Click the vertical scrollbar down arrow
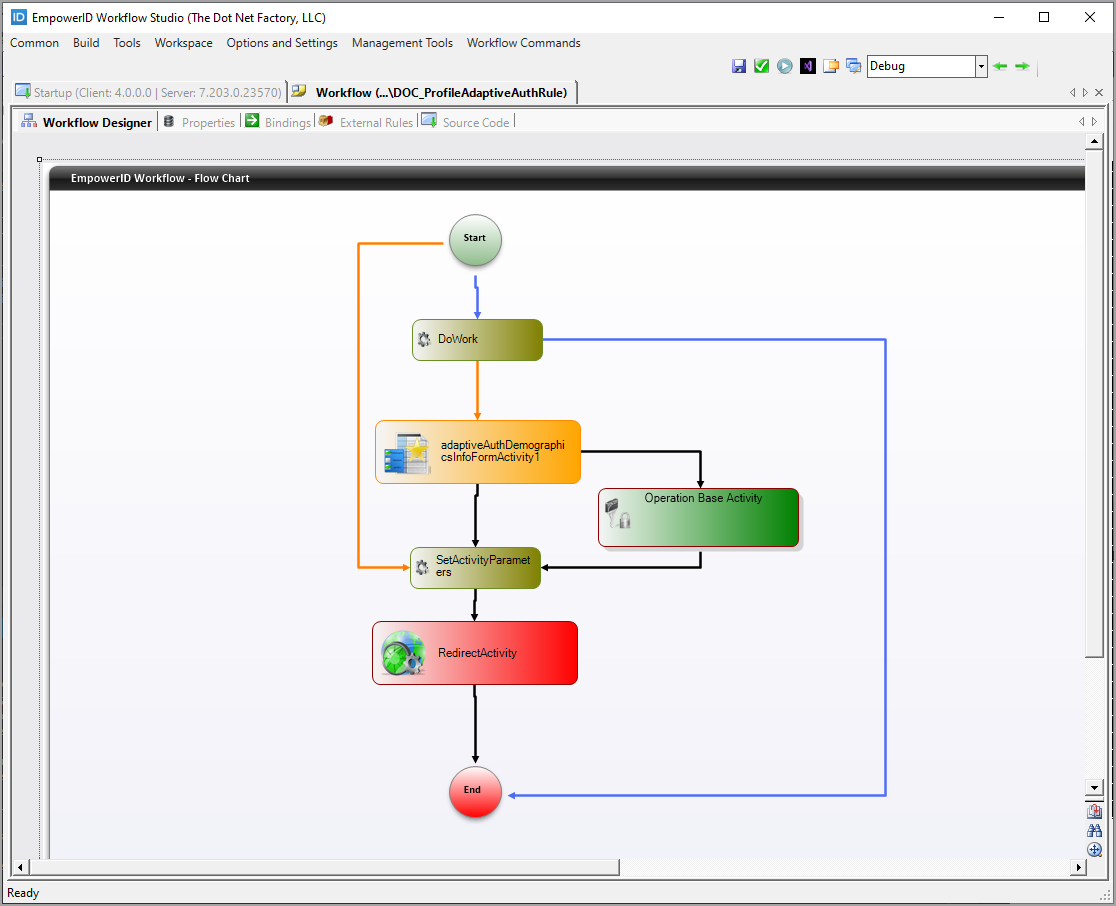The height and width of the screenshot is (906, 1116). point(1094,788)
